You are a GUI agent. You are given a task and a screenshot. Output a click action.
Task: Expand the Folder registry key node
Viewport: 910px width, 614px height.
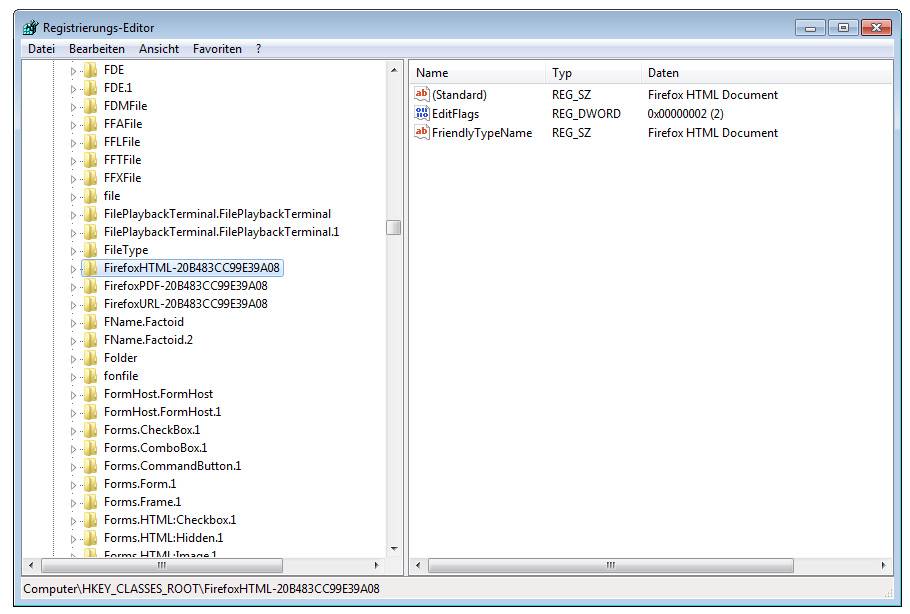pyautogui.click(x=73, y=358)
